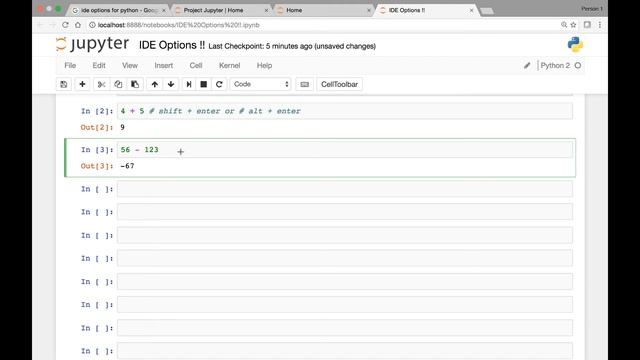Go to the browser home page icon
640x360 pixels.
(x=78, y=25)
